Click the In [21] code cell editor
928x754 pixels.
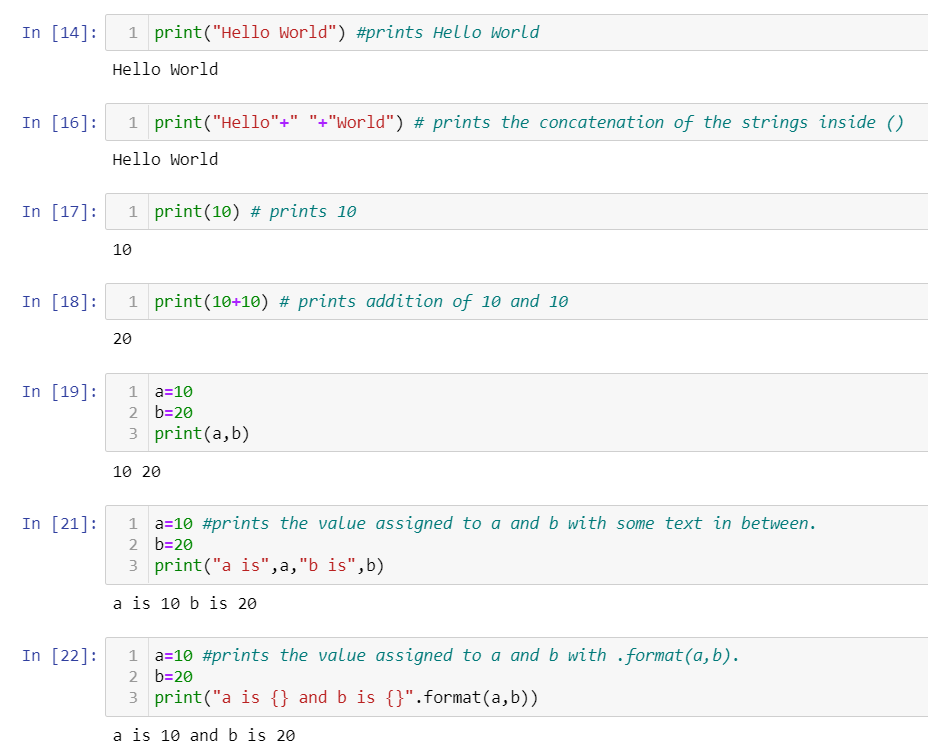click(x=517, y=544)
